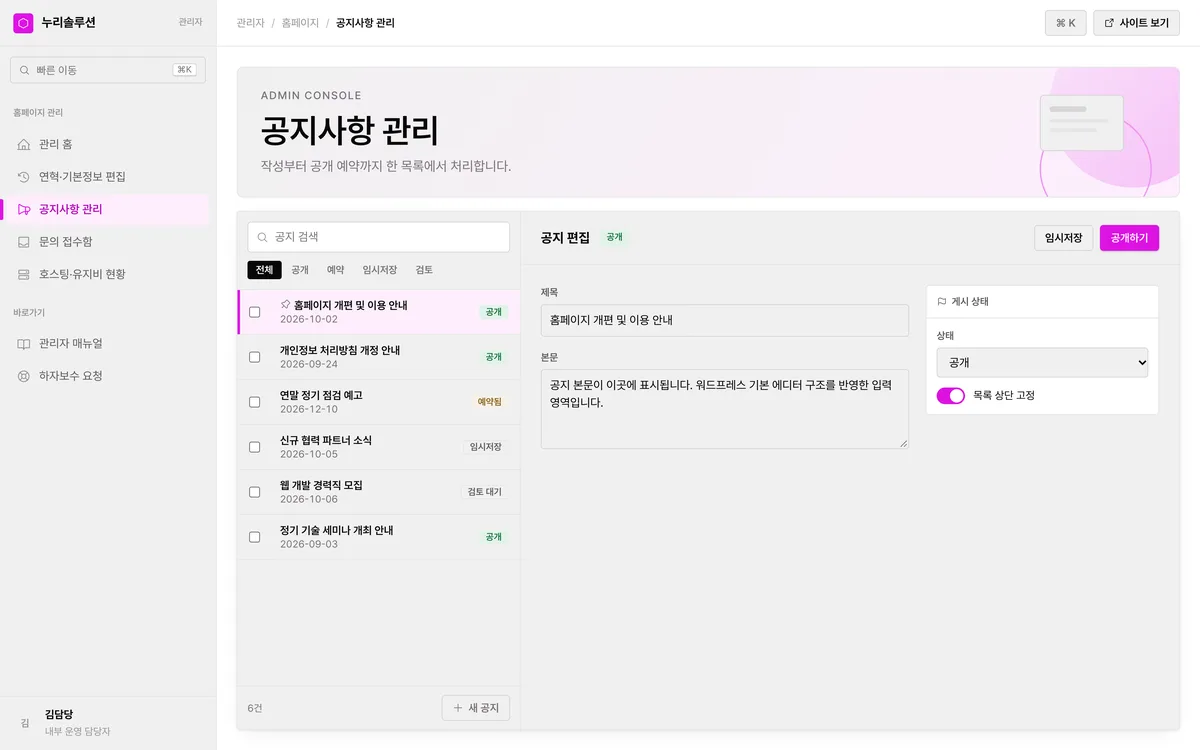Click the 사이트 보기 button
The width and height of the screenshot is (1200, 750).
(1136, 23)
